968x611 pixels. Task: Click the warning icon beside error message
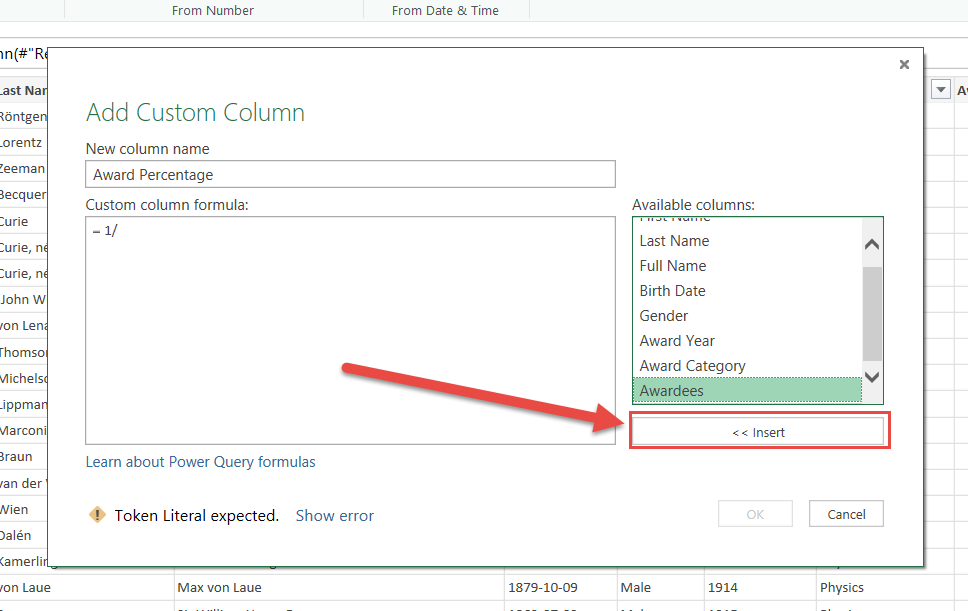pos(97,515)
